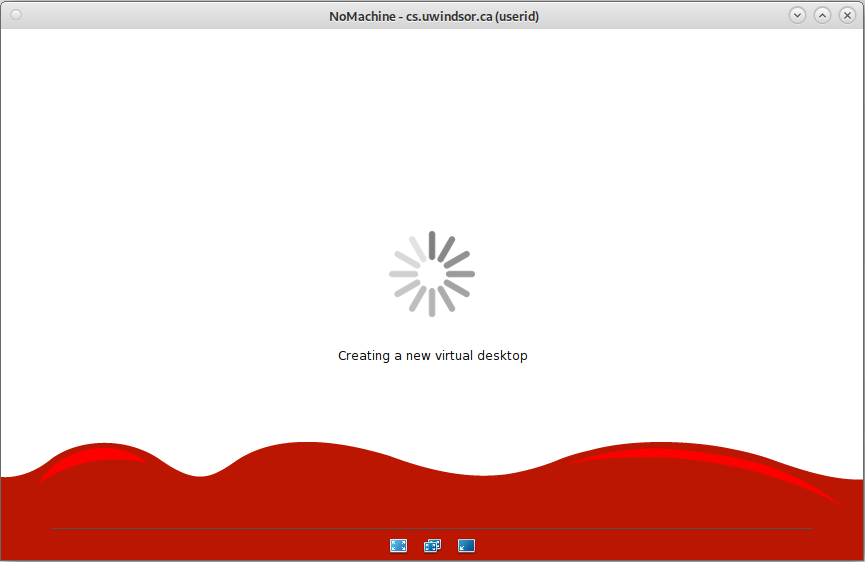Select the "Creating a new virtual desktop" message
The image size is (865, 562).
click(432, 356)
